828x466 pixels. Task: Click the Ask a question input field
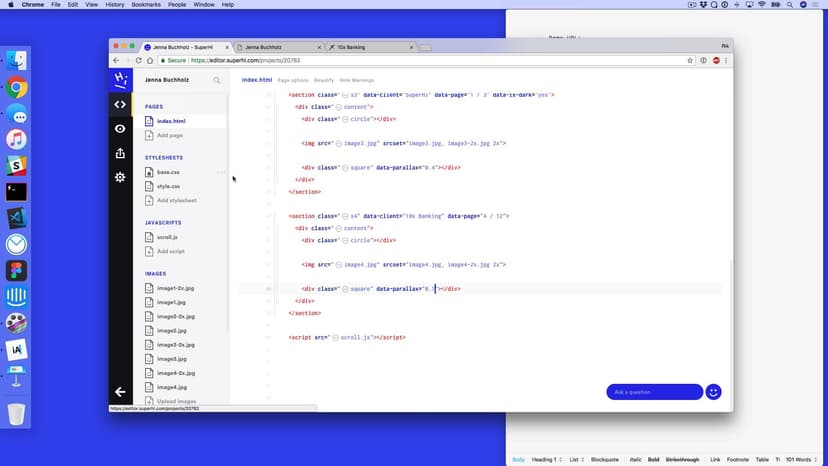[x=654, y=392]
